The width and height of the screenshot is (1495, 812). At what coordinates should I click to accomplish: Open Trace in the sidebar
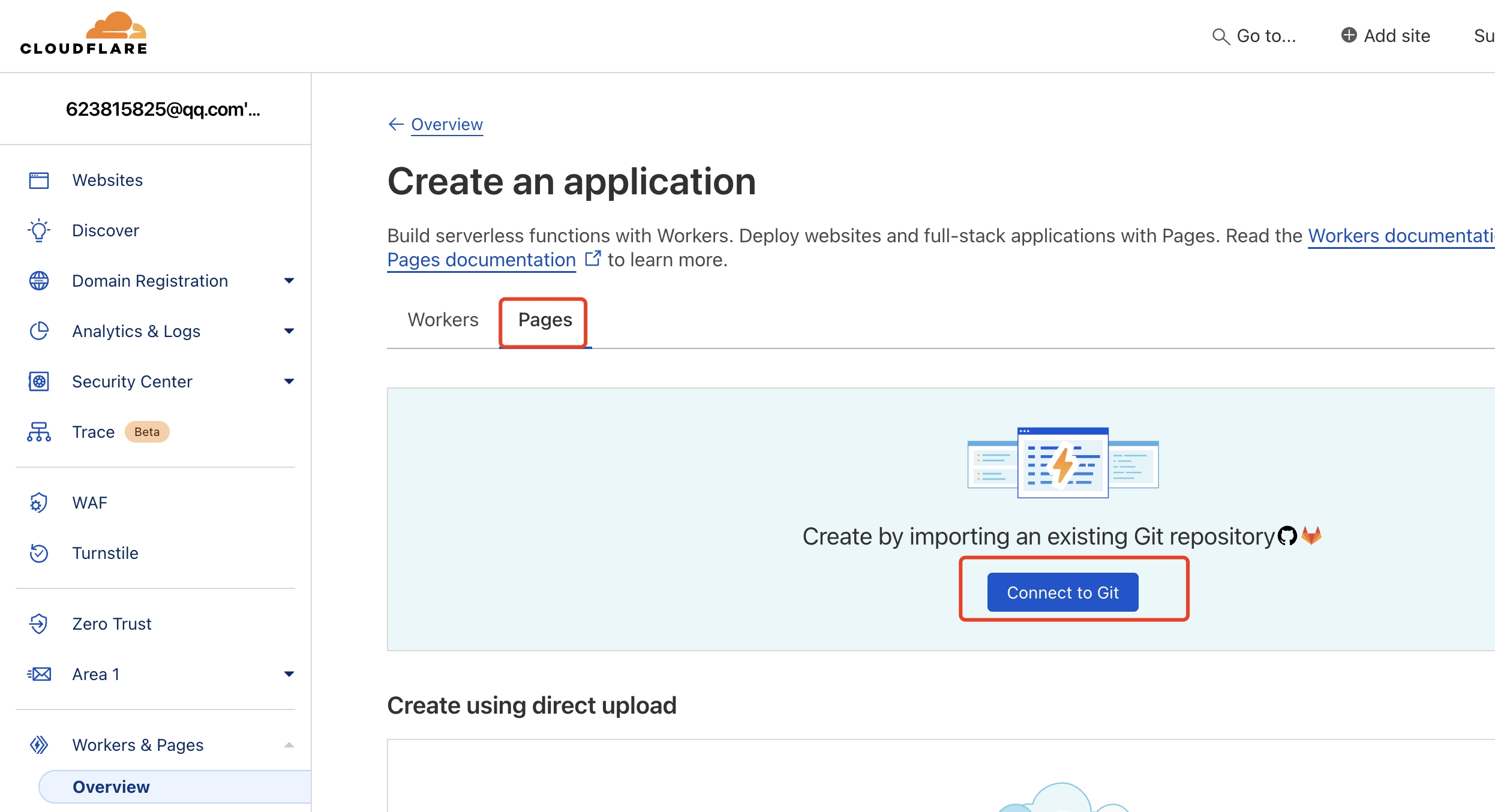tap(93, 432)
